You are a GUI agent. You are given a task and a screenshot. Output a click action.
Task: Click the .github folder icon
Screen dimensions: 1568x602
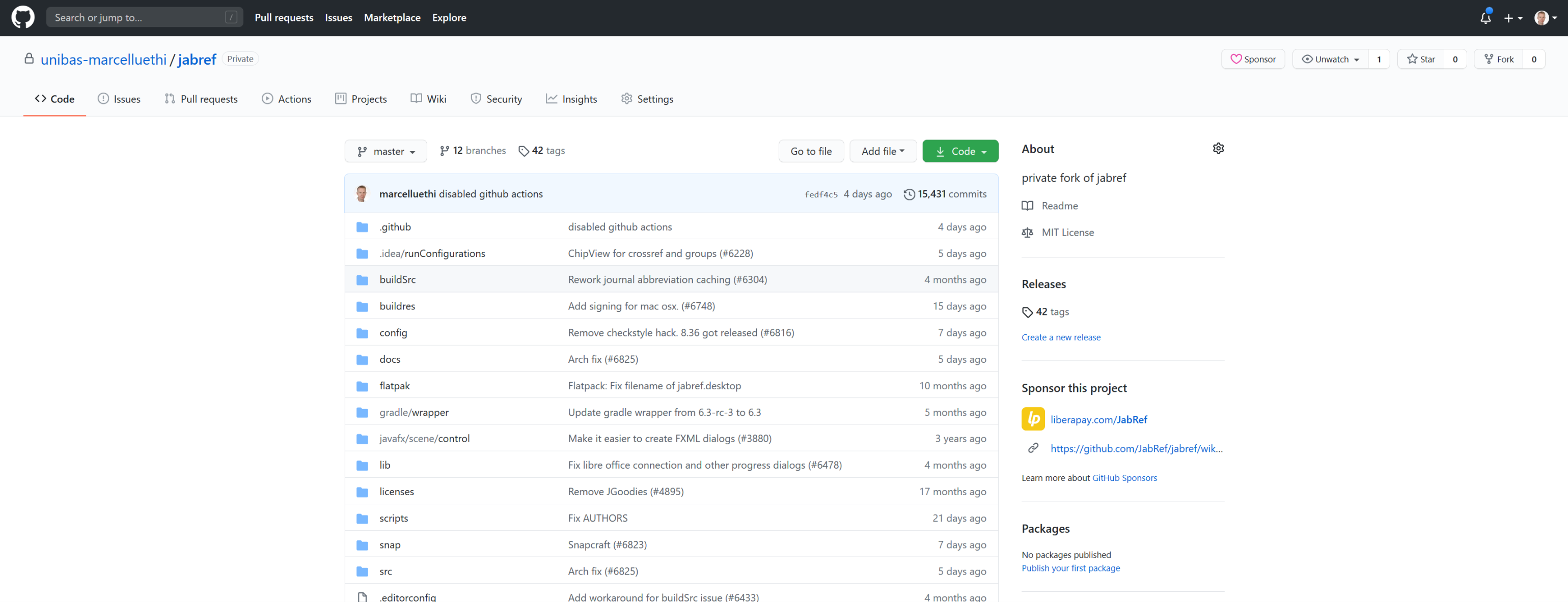362,227
